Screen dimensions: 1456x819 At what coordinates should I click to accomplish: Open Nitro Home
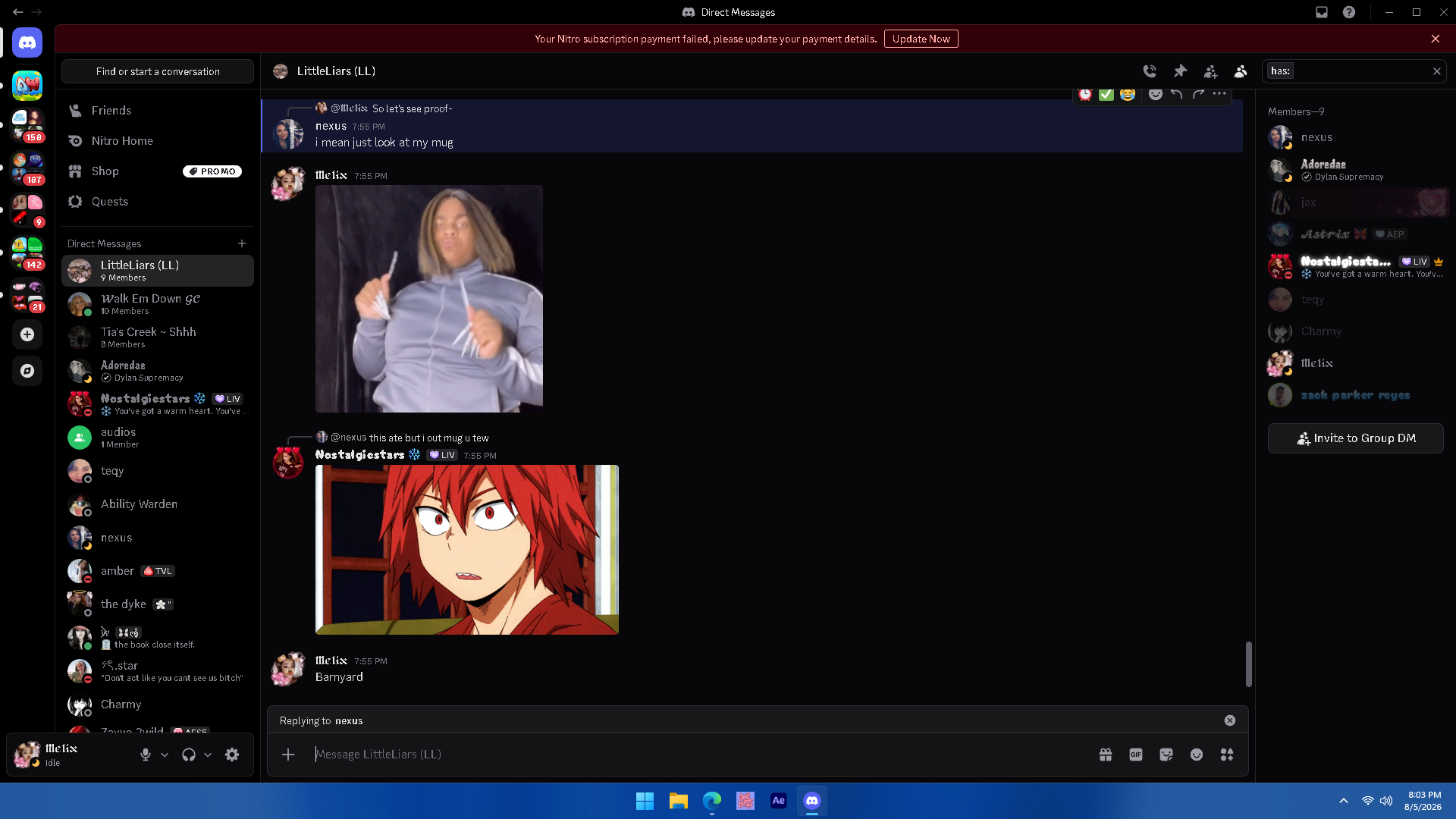pos(158,141)
